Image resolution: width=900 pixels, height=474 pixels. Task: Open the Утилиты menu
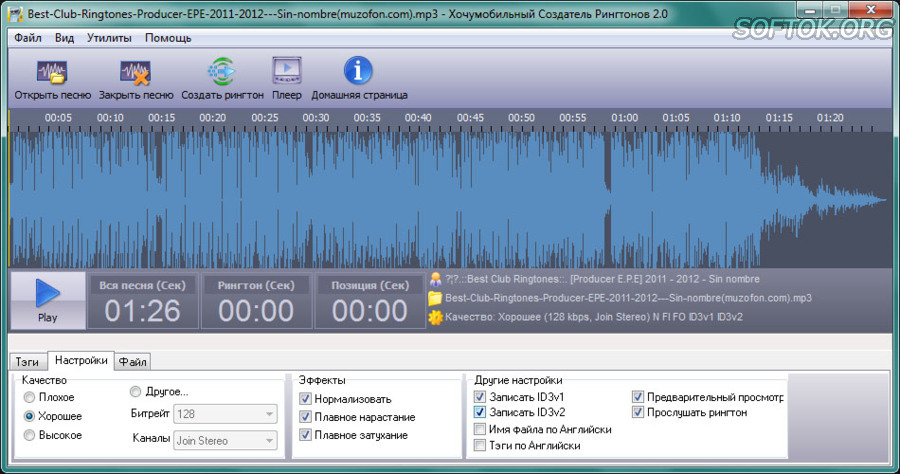[x=109, y=38]
